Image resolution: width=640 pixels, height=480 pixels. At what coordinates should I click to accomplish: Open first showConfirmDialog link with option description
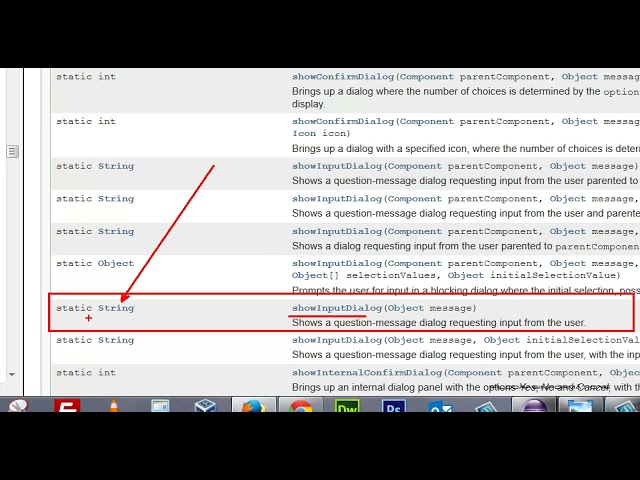point(343,77)
